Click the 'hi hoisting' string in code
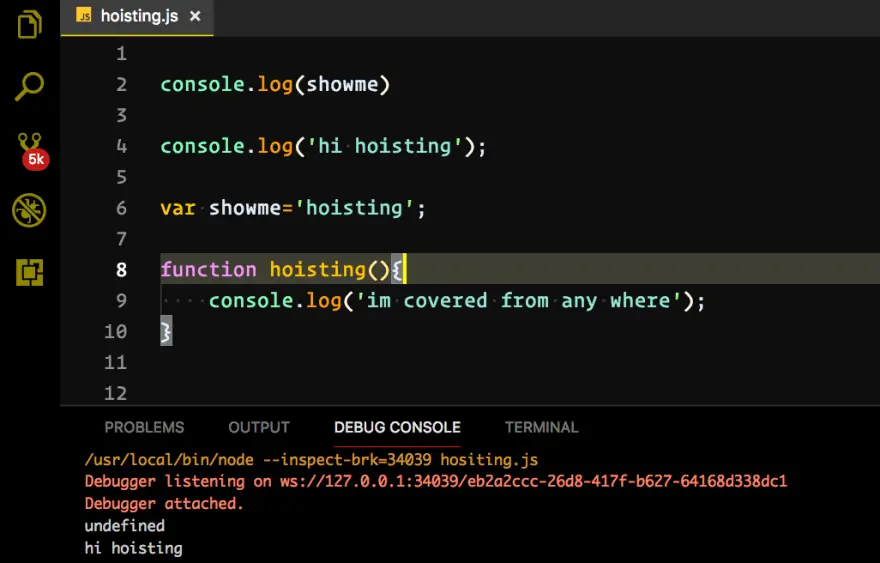 [x=385, y=147]
